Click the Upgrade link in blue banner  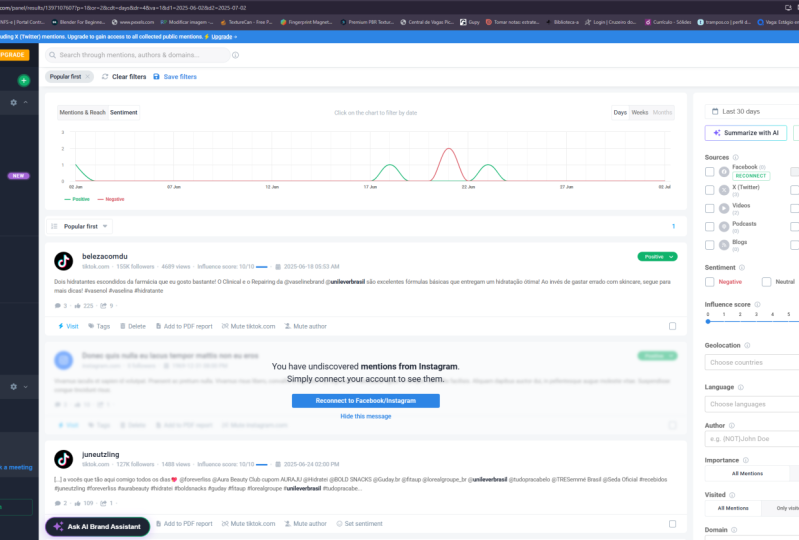[222, 37]
